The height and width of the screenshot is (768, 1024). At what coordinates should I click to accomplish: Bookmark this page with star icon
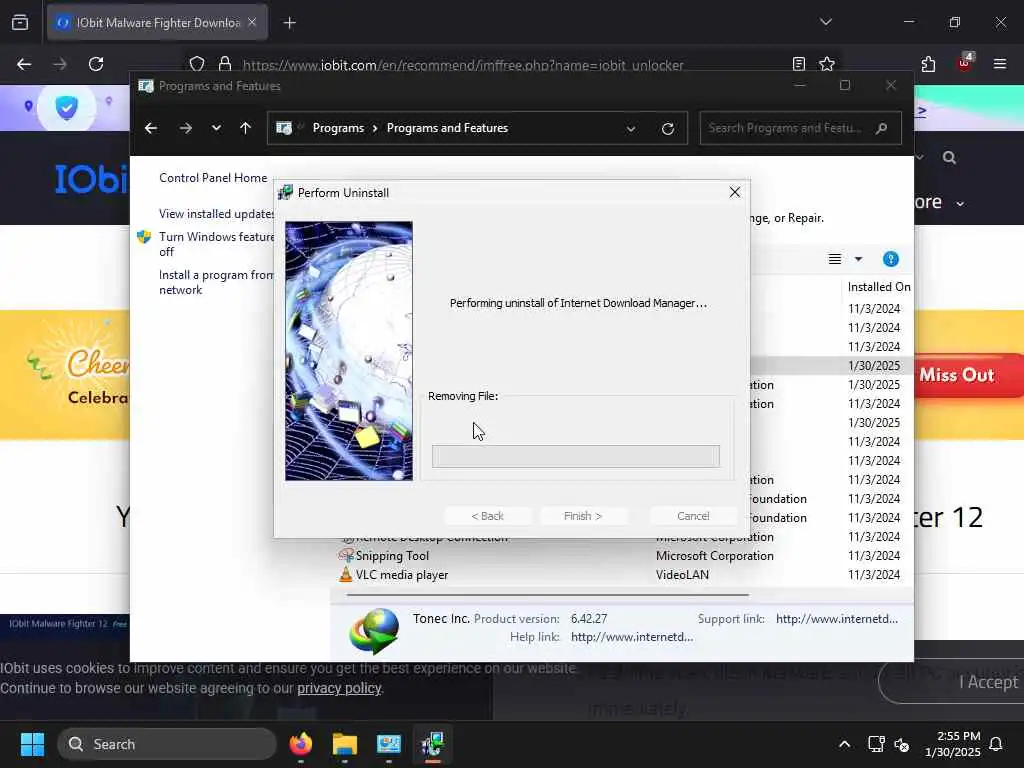coord(827,64)
